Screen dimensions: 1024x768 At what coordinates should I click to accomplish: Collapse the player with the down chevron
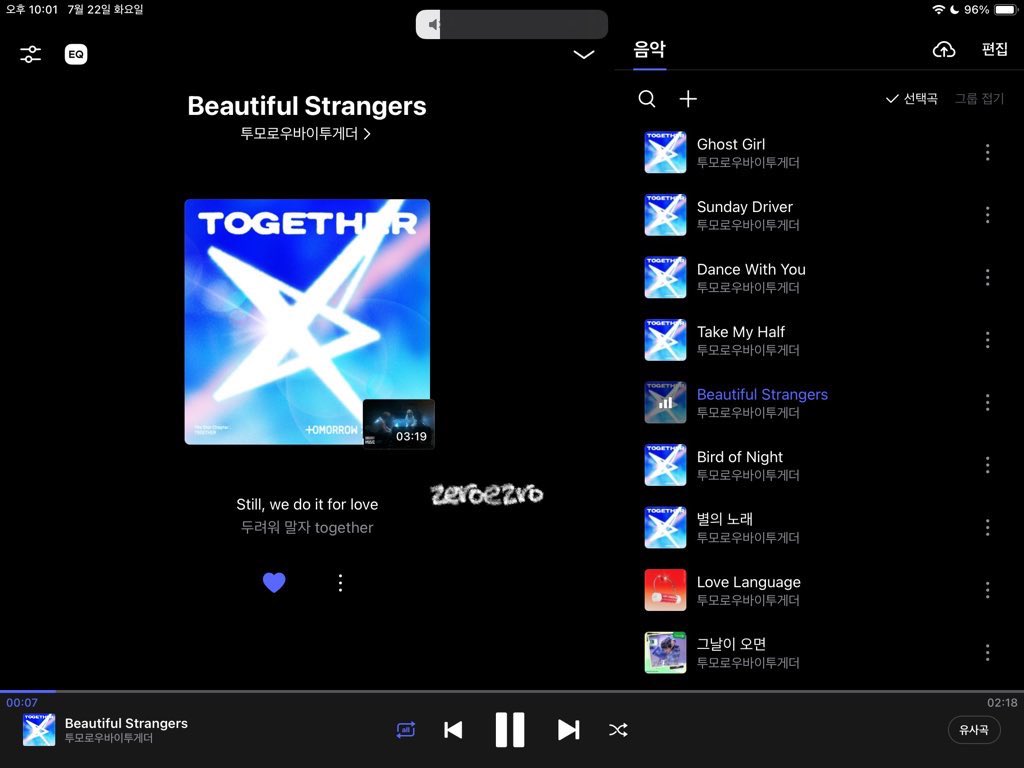[x=583, y=54]
